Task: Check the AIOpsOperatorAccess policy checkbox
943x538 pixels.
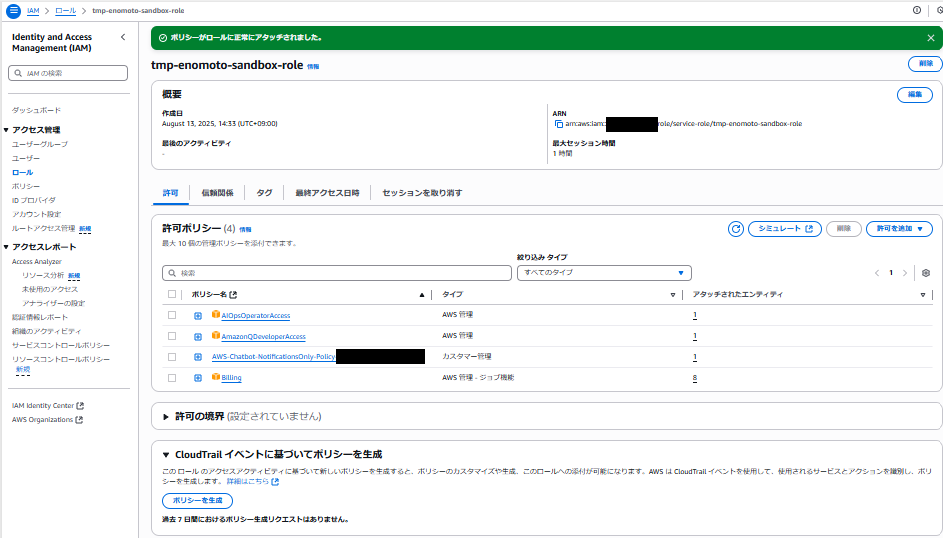Action: [172, 315]
